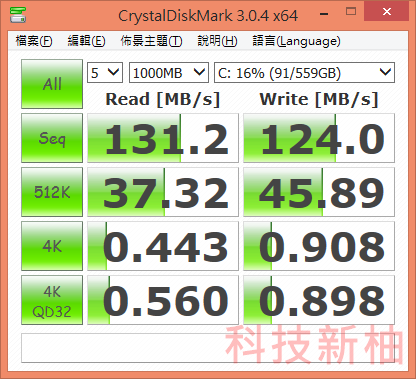Open the 檔案(F) menu
The height and width of the screenshot is (379, 416).
pos(34,41)
